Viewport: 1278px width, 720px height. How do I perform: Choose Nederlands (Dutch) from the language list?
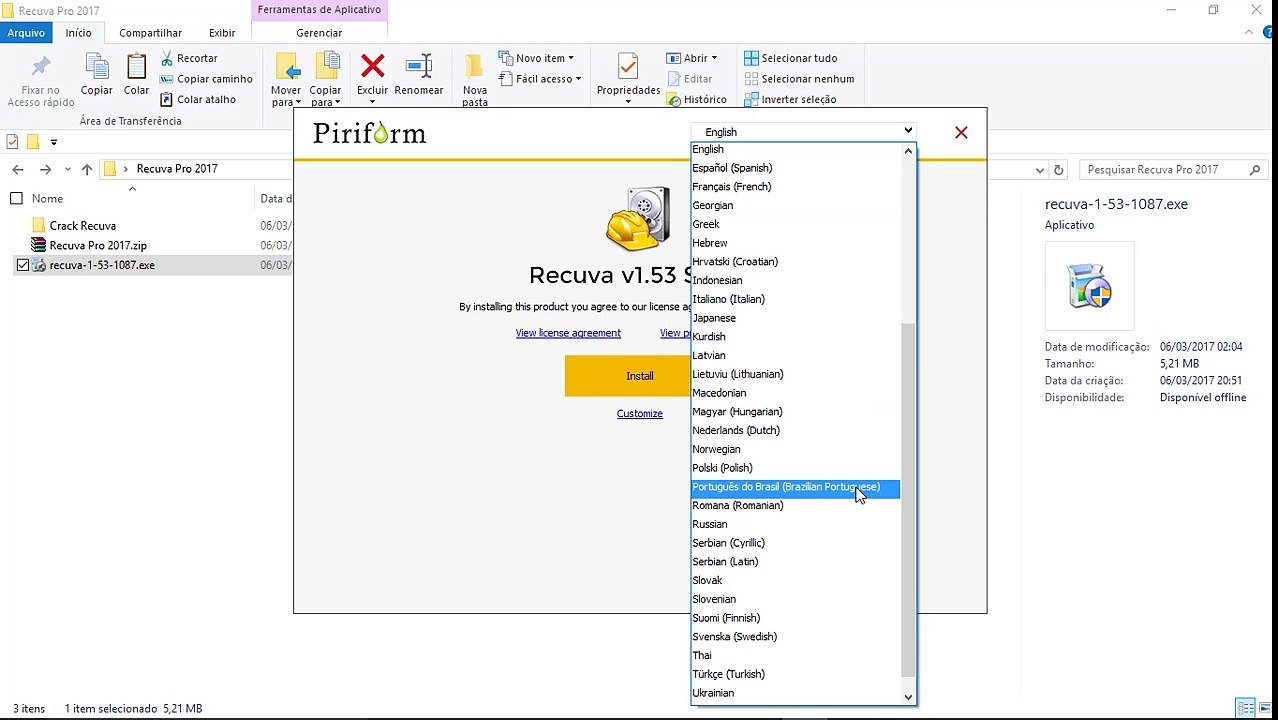[x=736, y=430]
